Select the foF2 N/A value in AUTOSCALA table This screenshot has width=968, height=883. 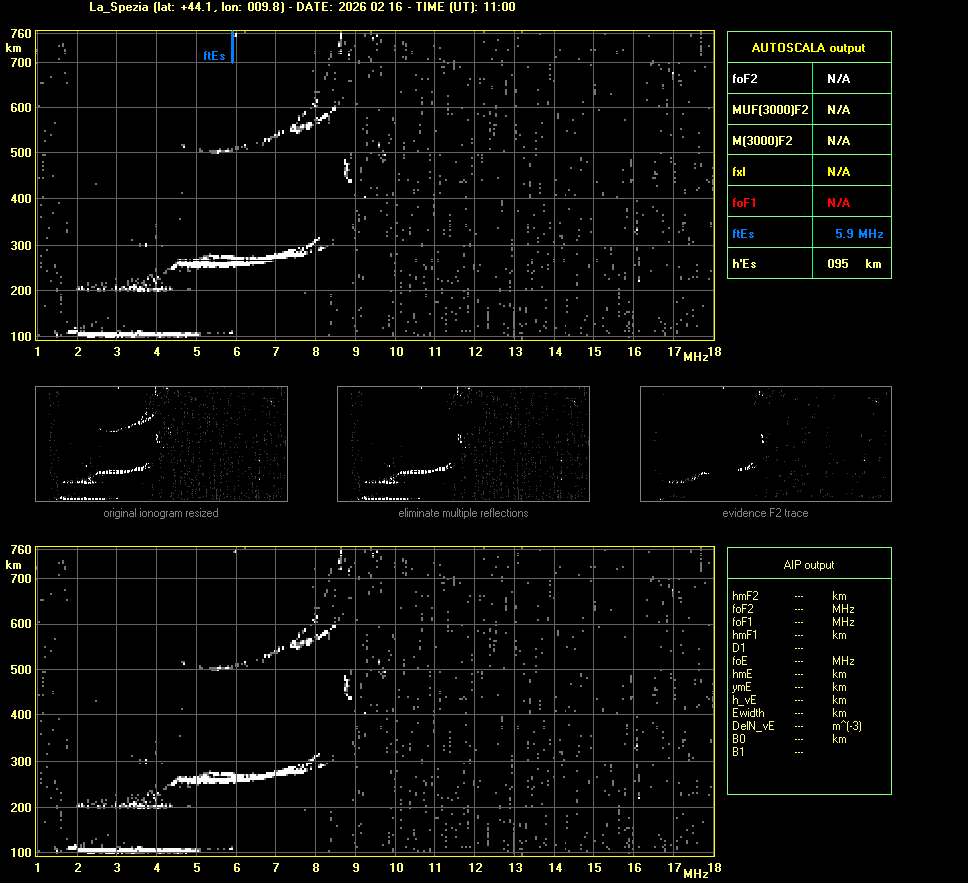838,78
